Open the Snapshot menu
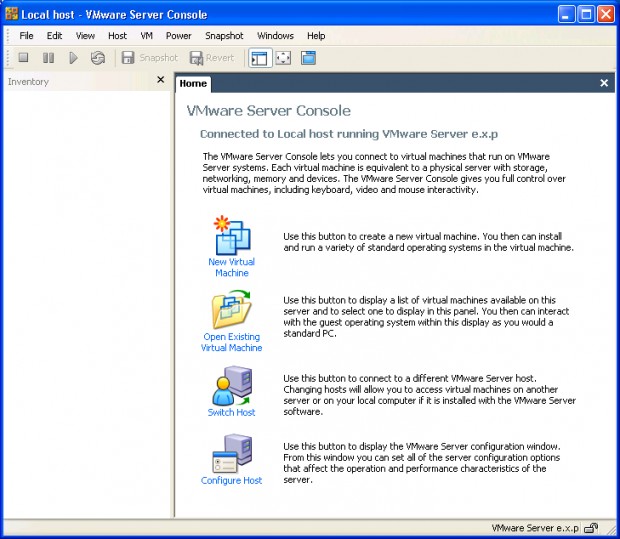The width and height of the screenshot is (620, 539). (x=224, y=36)
